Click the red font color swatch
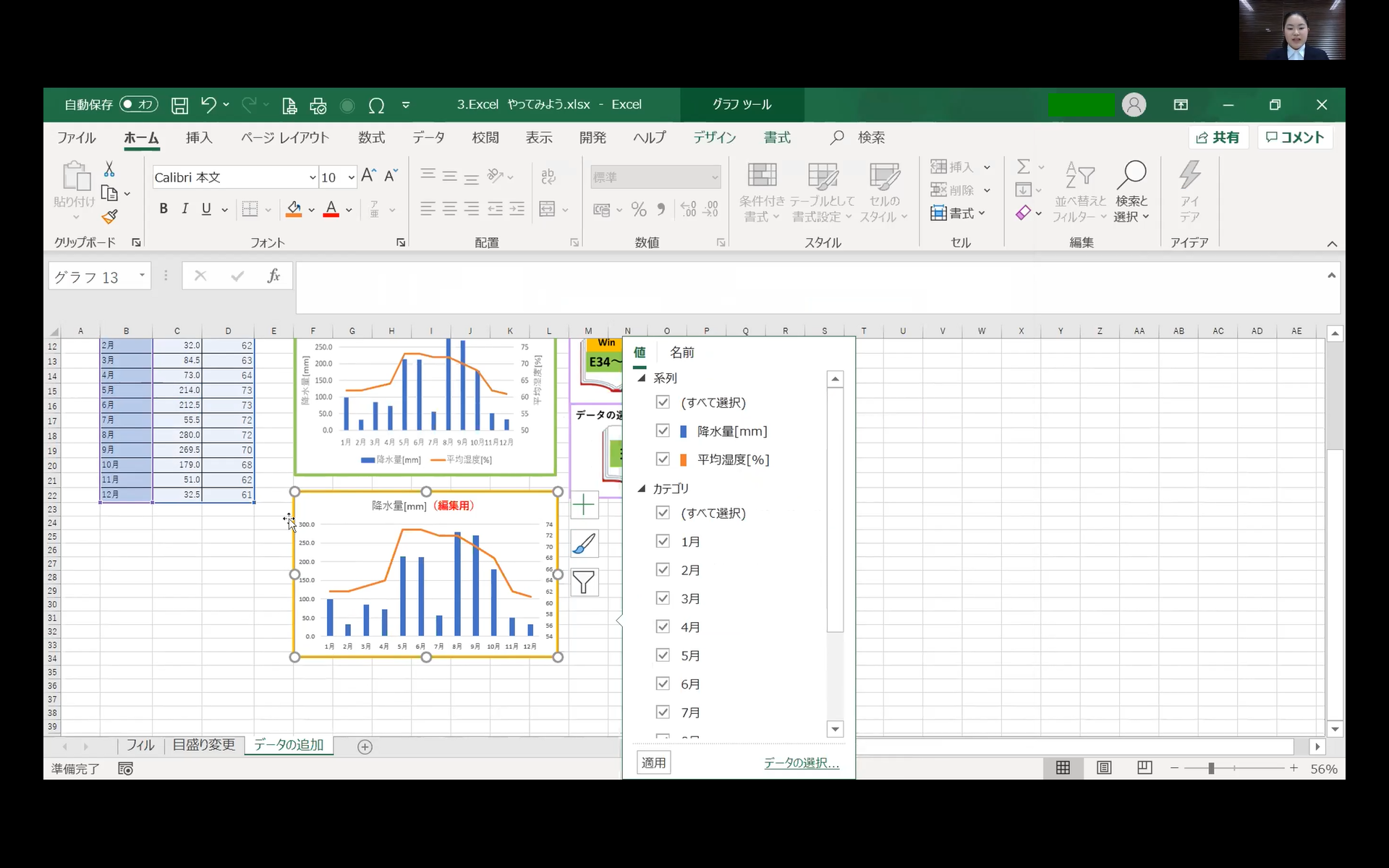 coord(331,209)
